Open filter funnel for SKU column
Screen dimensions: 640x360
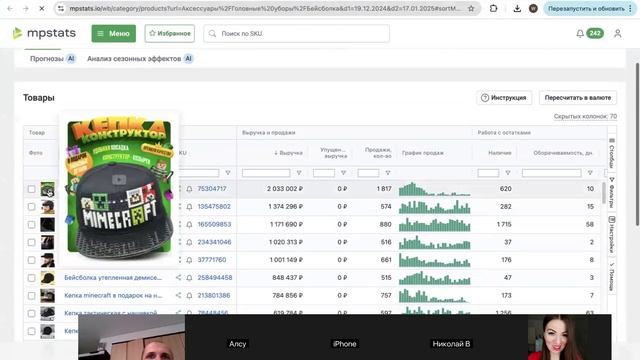click(x=228, y=173)
